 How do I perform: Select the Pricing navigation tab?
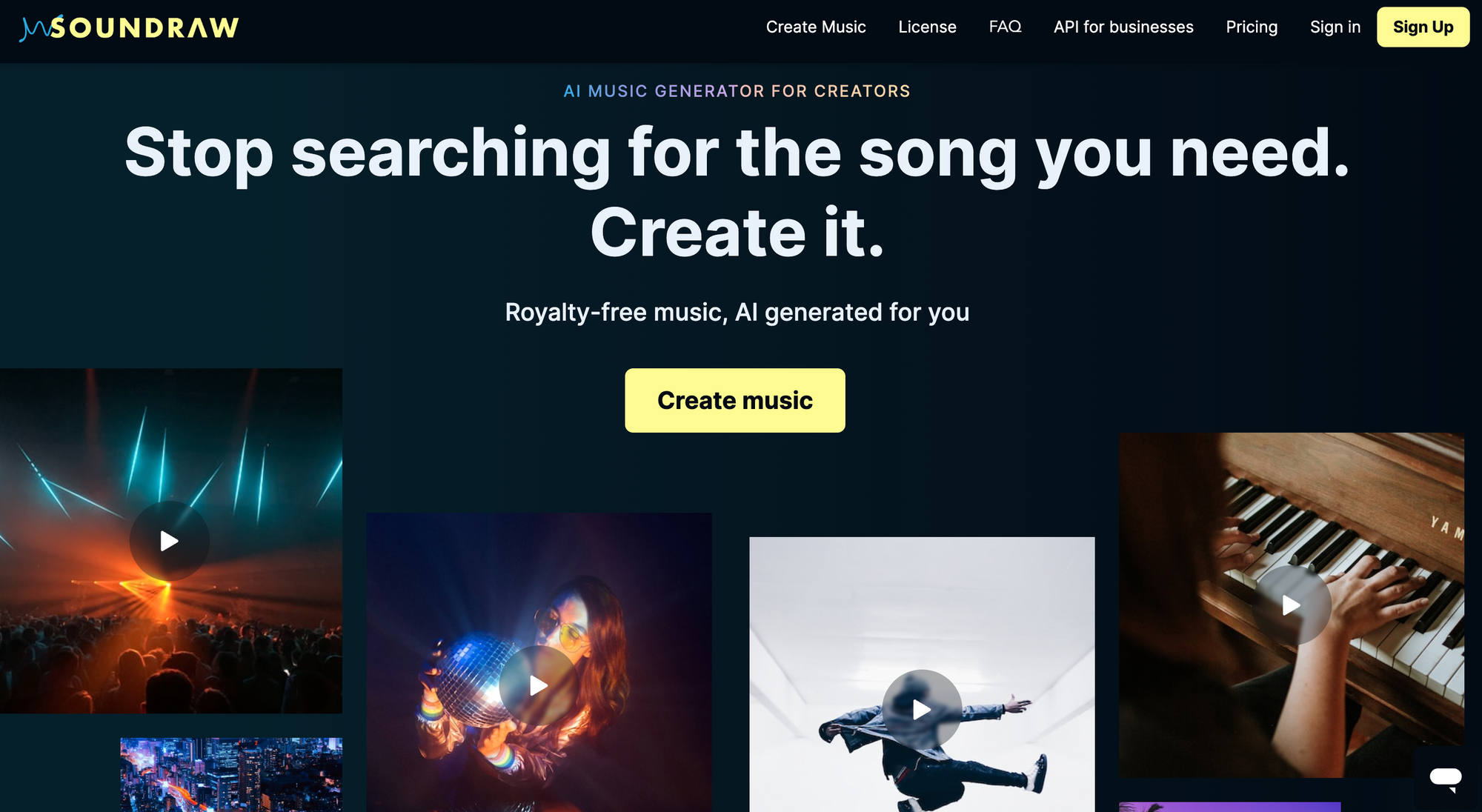pyautogui.click(x=1252, y=27)
